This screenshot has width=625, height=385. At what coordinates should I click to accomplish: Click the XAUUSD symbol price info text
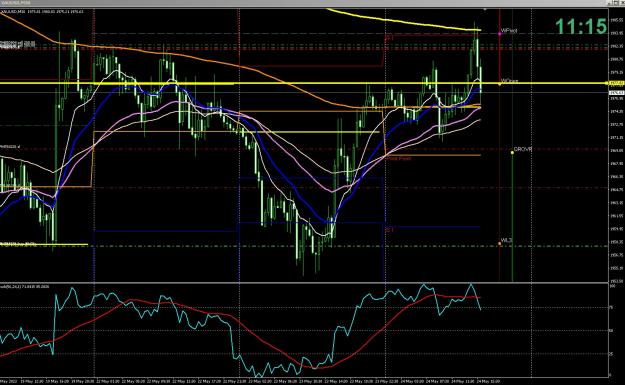42,12
